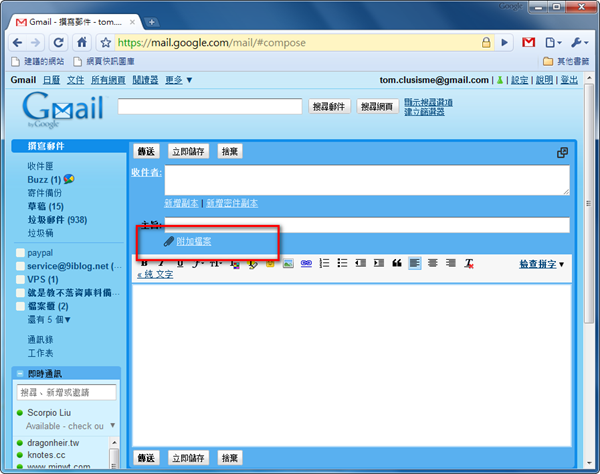Click the 附加檔案 attach file link
The height and width of the screenshot is (474, 600).
(x=194, y=241)
